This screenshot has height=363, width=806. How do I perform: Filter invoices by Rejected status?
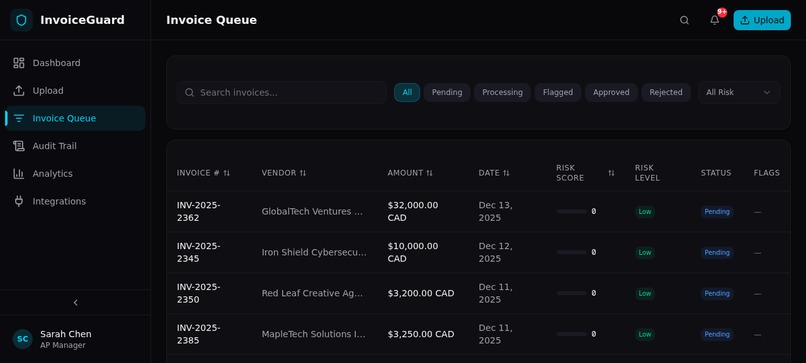click(666, 93)
